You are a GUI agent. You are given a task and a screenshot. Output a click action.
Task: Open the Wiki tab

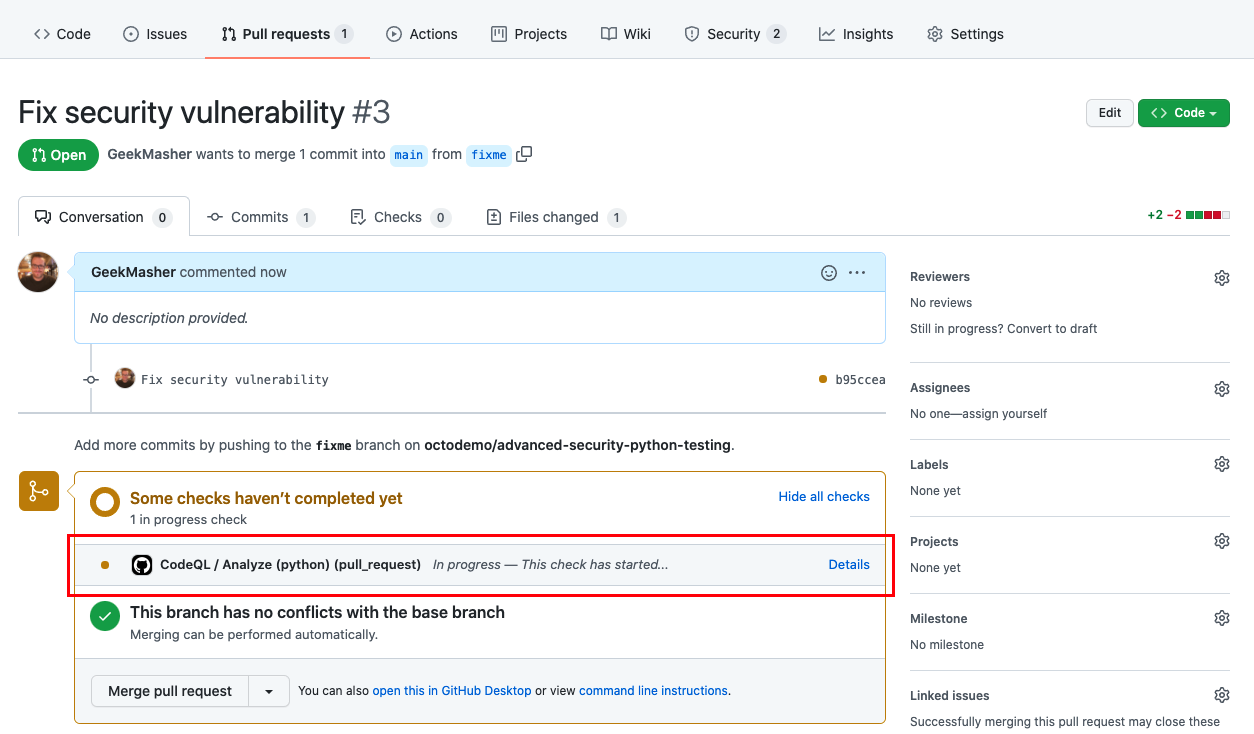(626, 34)
